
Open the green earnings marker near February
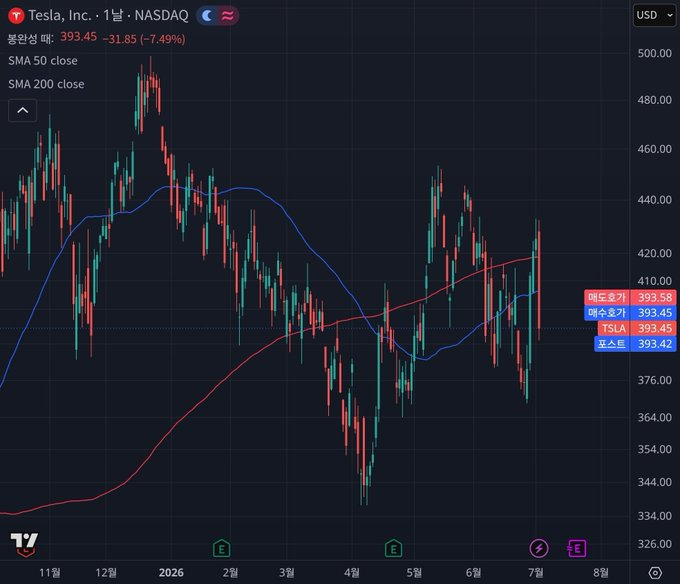click(222, 549)
